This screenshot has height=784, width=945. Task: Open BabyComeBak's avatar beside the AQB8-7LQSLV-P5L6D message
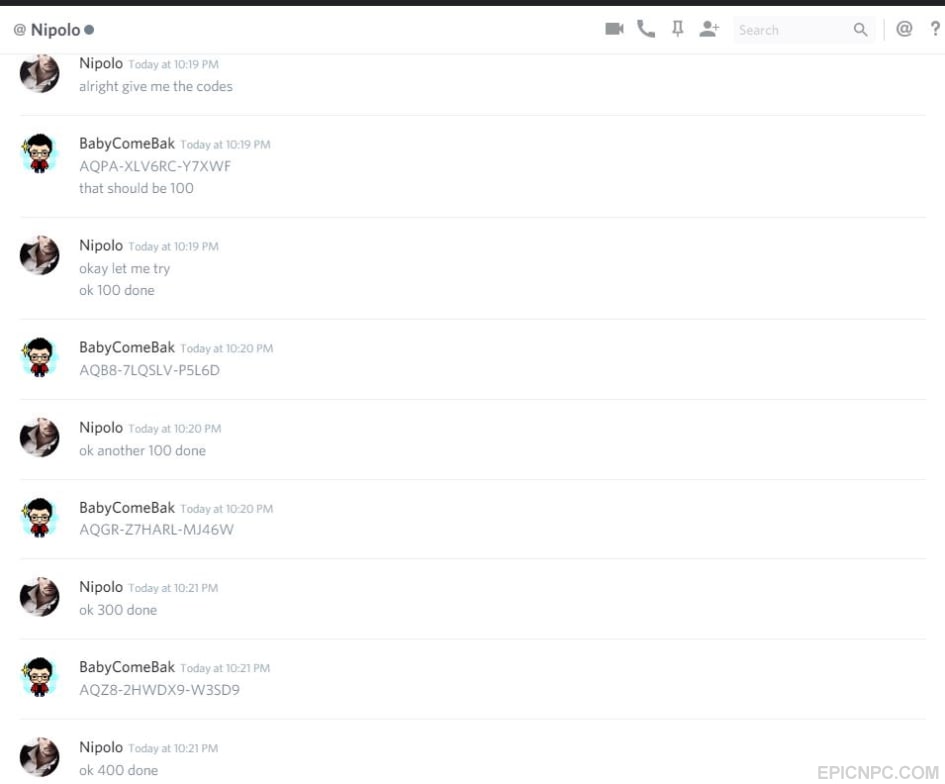[x=40, y=357]
